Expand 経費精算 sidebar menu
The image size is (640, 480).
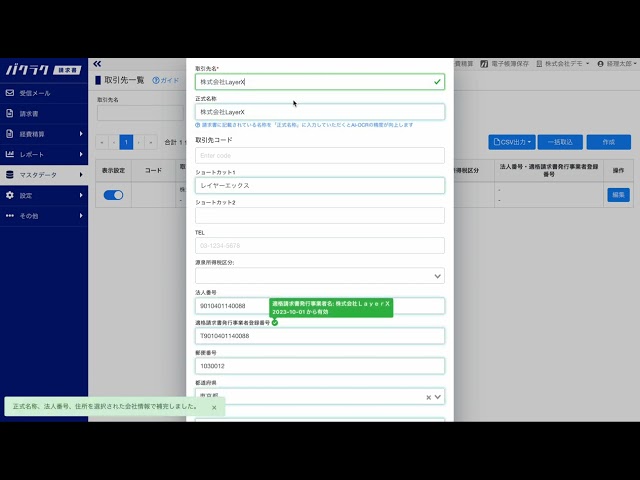tap(44, 134)
